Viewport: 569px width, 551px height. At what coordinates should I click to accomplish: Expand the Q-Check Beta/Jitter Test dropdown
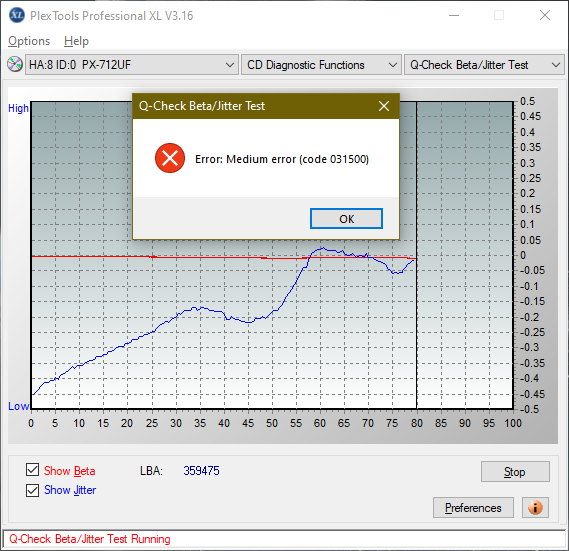(484, 65)
